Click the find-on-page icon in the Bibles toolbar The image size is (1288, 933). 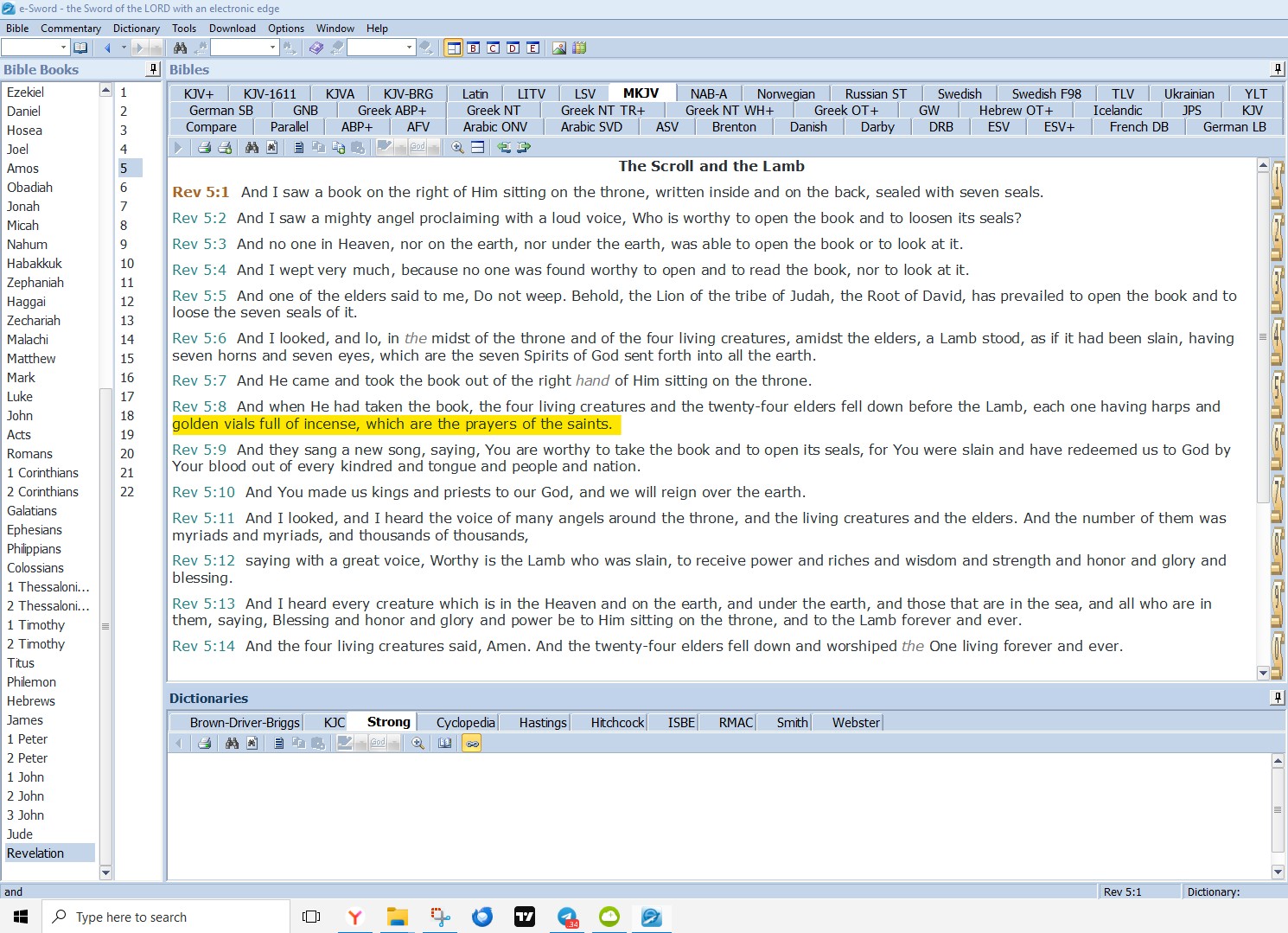(271, 147)
